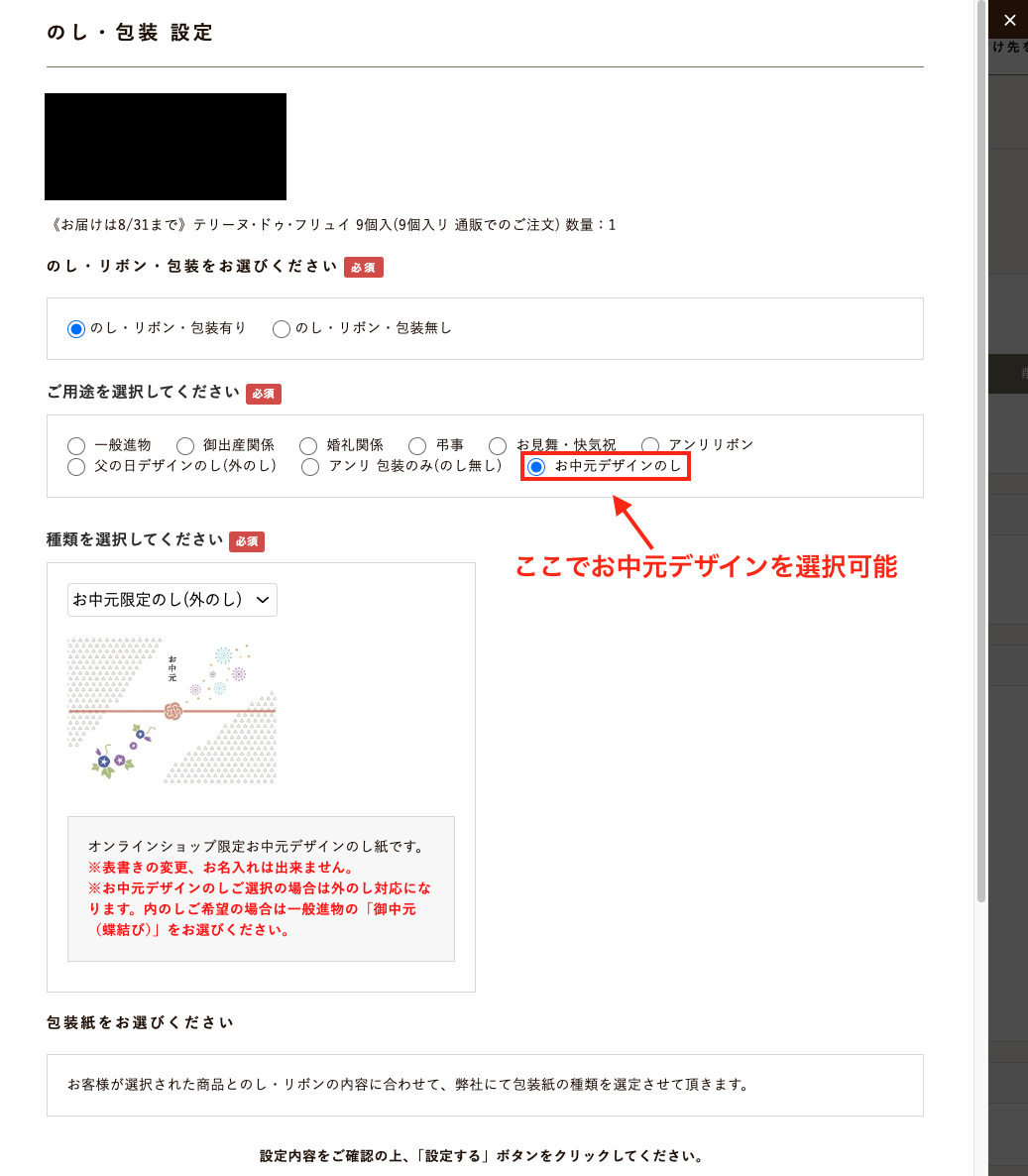Click the wrapping paper notice starting お客様が選択された商品

pos(408,1085)
